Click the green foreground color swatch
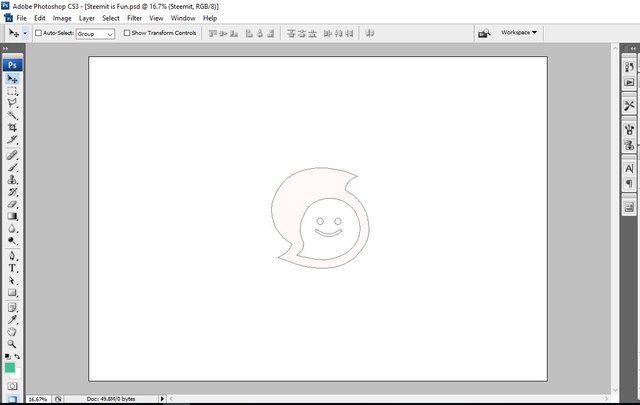 [9, 367]
